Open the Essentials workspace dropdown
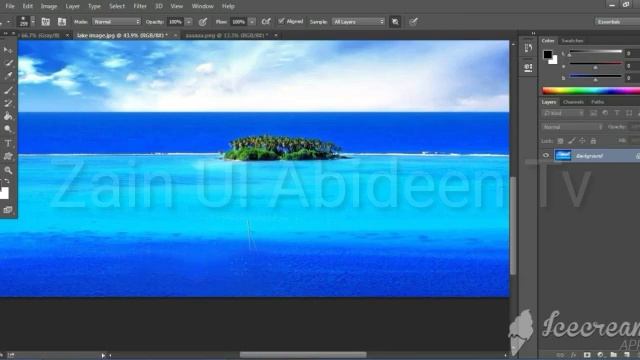 click(617, 22)
